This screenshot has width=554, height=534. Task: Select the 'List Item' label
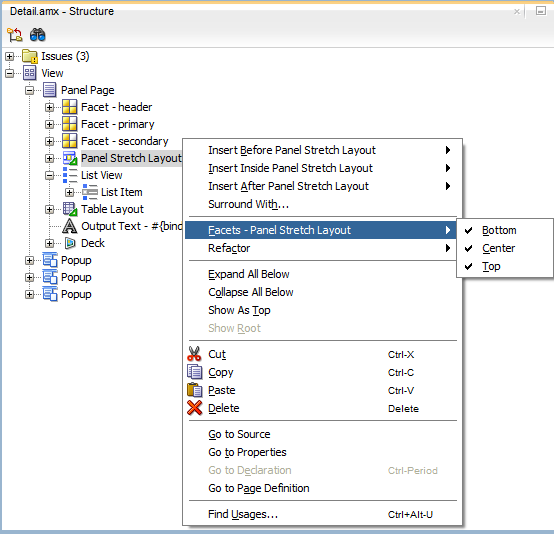tap(122, 192)
